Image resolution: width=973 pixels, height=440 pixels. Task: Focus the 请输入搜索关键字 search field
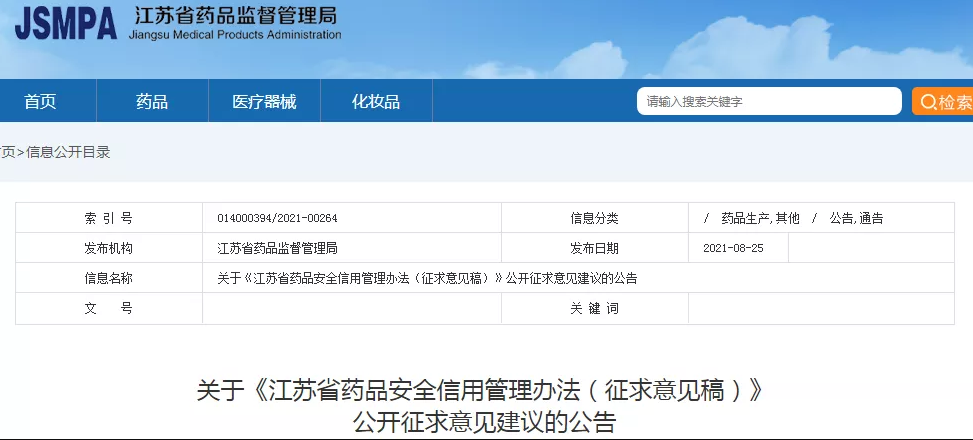769,101
